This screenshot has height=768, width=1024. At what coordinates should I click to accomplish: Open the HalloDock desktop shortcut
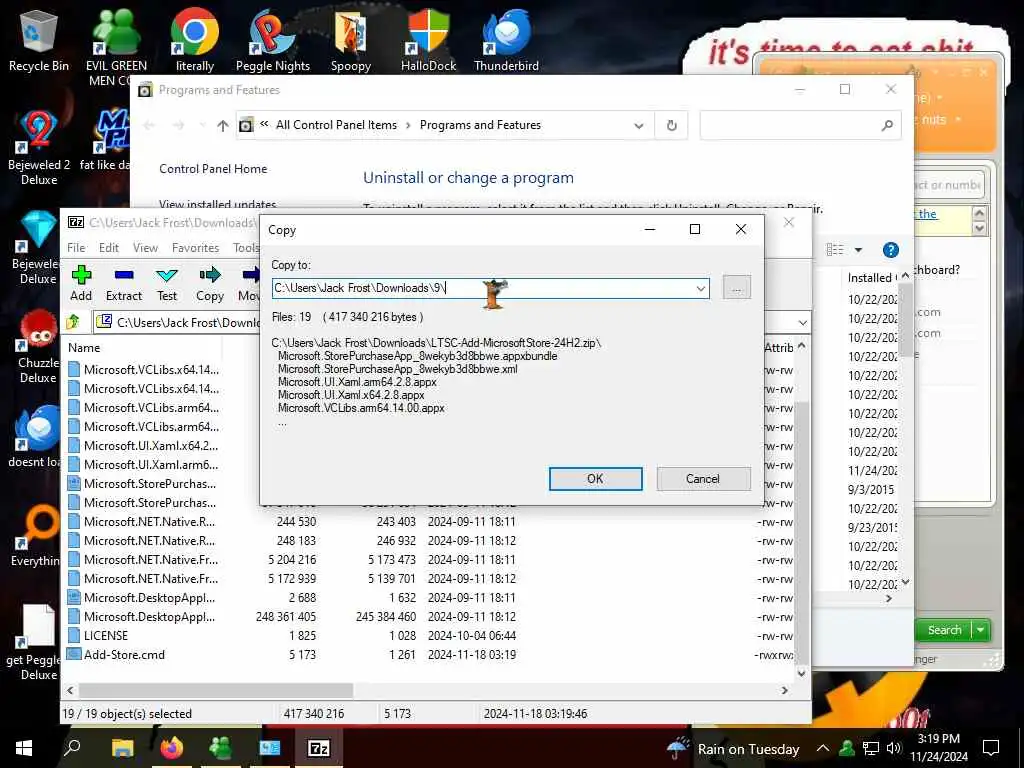(x=428, y=42)
